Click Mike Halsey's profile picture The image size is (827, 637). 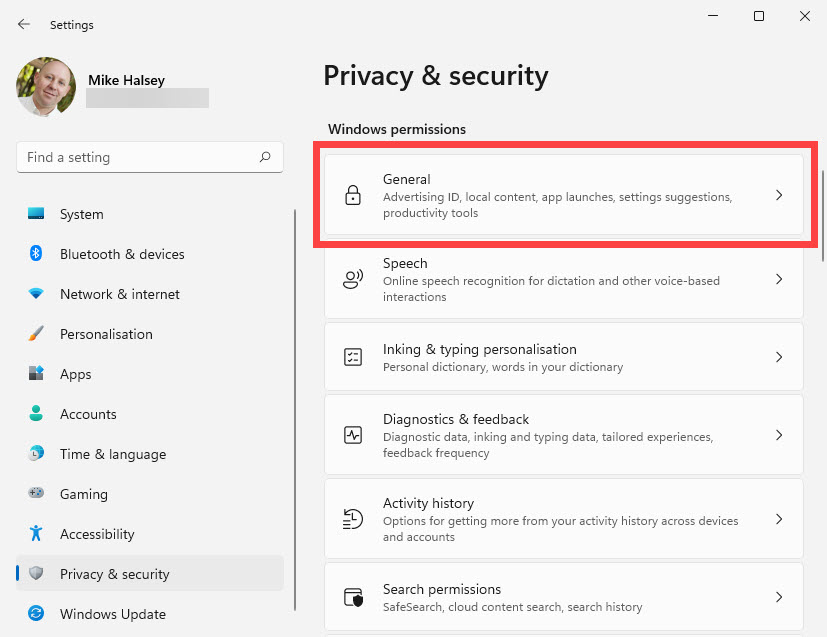(x=46, y=86)
